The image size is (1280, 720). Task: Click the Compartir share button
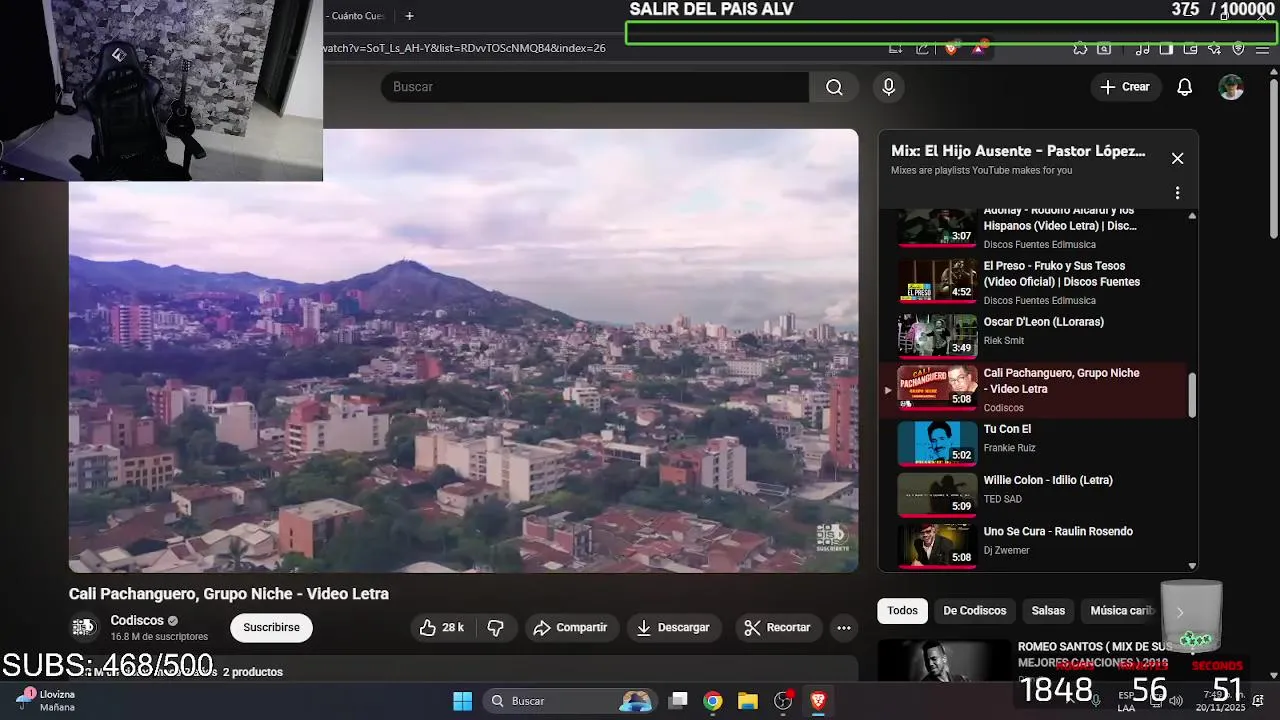coord(570,627)
